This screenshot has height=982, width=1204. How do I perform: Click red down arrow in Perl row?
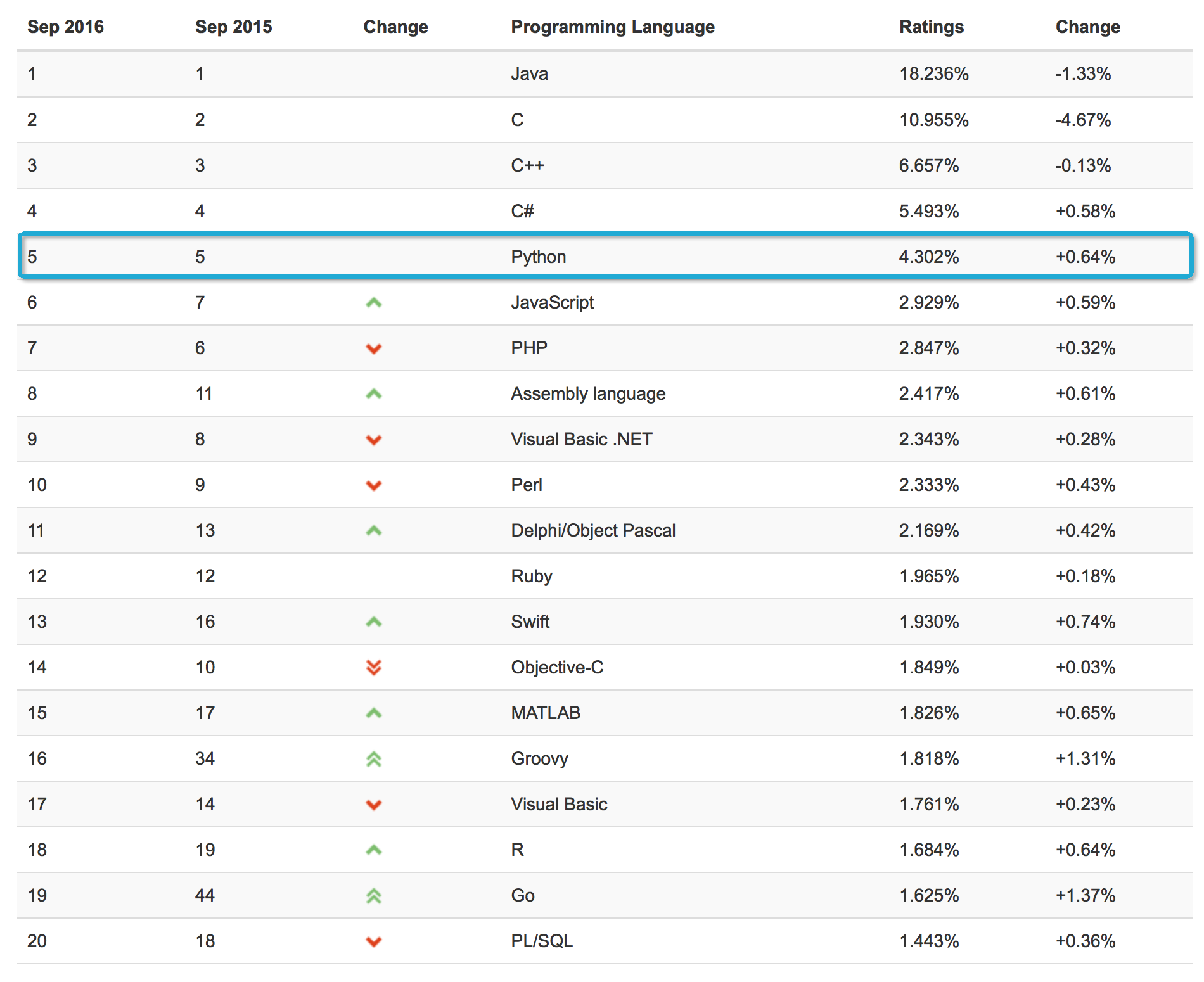pyautogui.click(x=374, y=485)
